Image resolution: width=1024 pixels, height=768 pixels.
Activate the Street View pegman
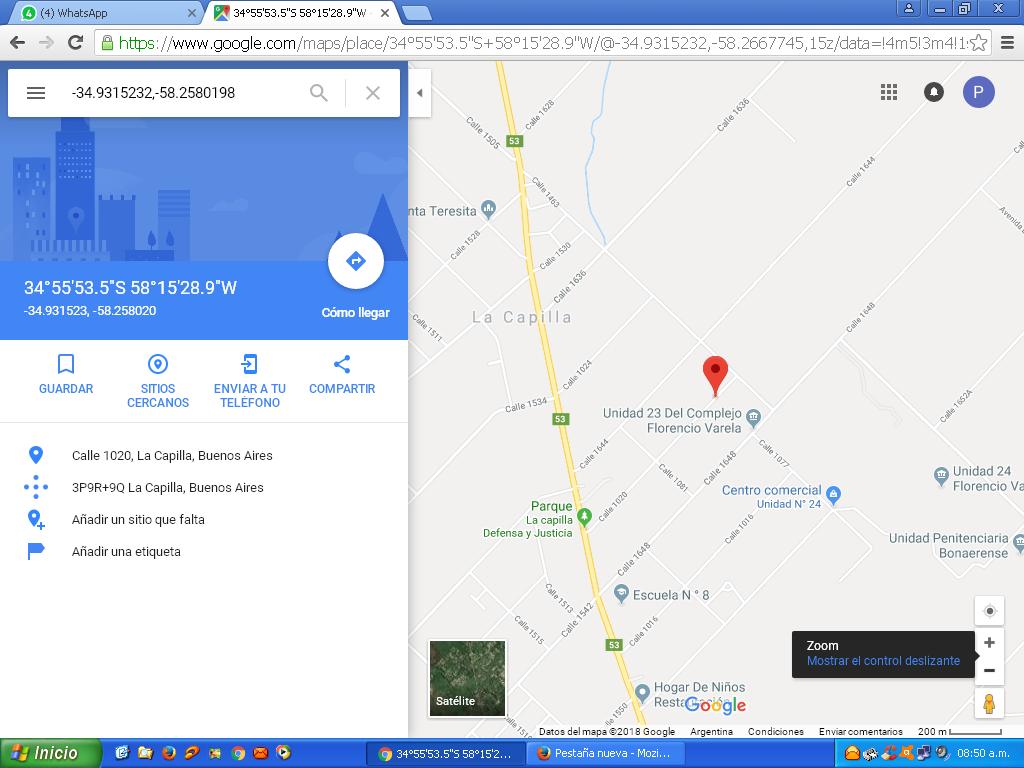pyautogui.click(x=989, y=704)
